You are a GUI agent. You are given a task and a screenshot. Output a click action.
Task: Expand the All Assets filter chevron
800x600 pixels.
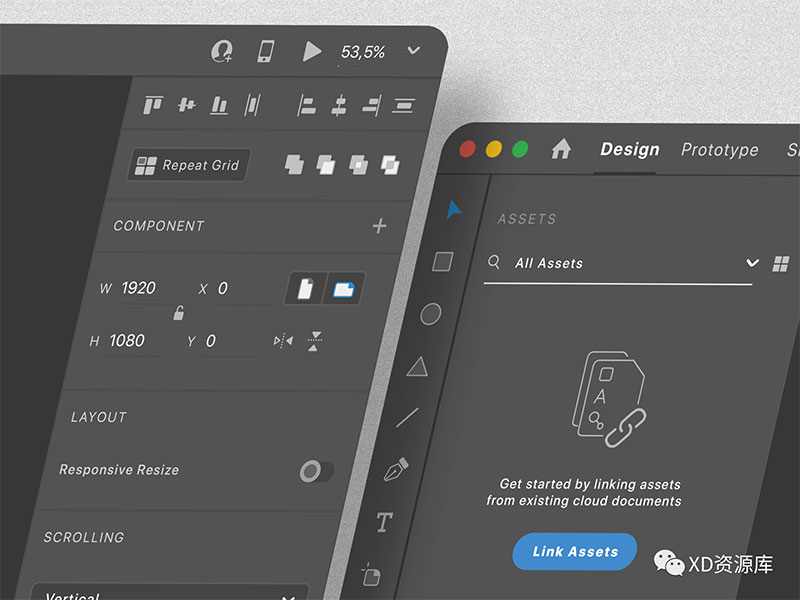click(x=752, y=263)
